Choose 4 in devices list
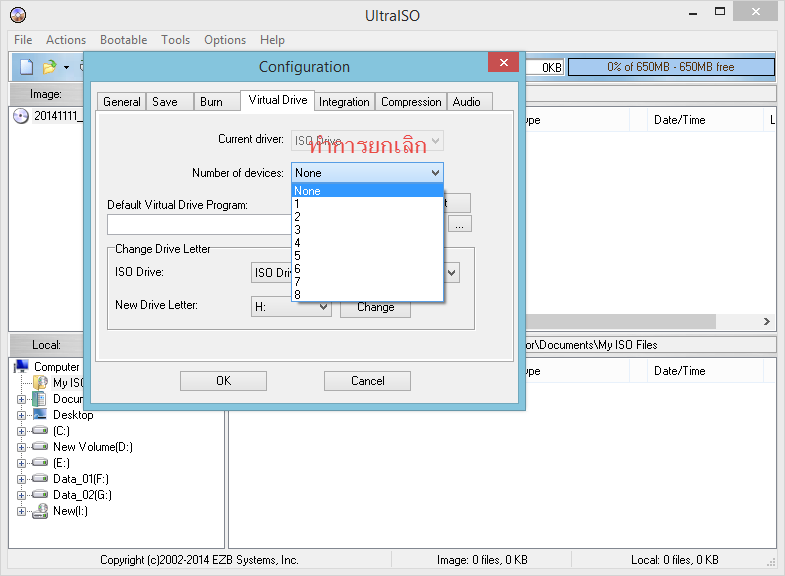The height and width of the screenshot is (576, 785). (x=367, y=243)
